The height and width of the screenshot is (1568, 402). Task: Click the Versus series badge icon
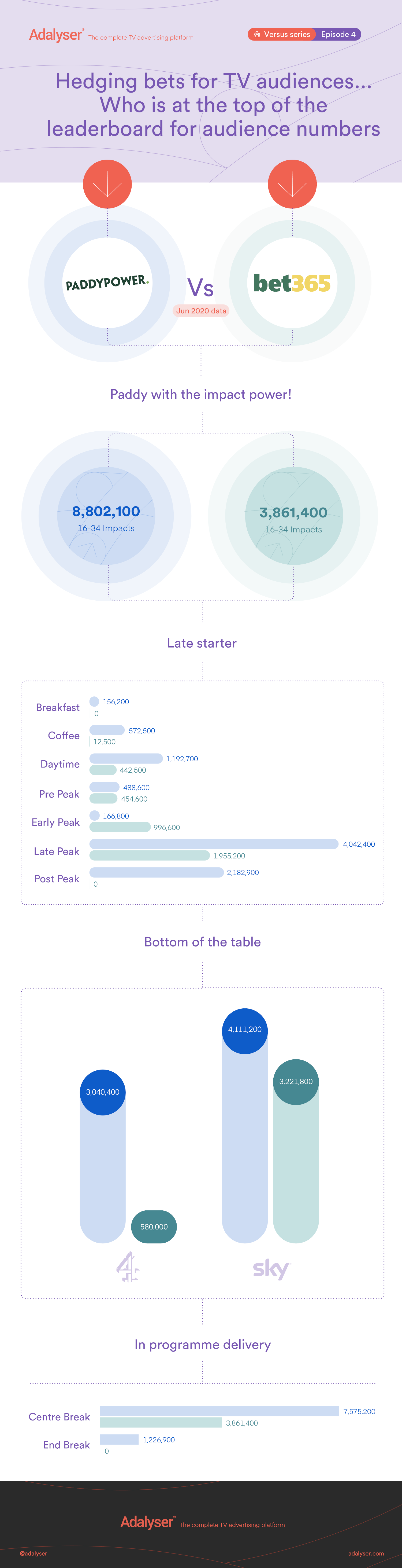click(x=257, y=35)
